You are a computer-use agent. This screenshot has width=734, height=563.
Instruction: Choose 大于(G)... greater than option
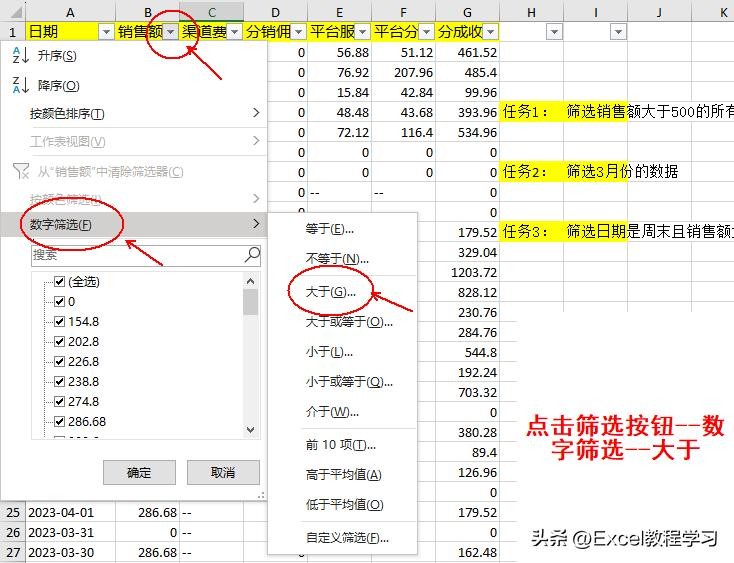(329, 291)
